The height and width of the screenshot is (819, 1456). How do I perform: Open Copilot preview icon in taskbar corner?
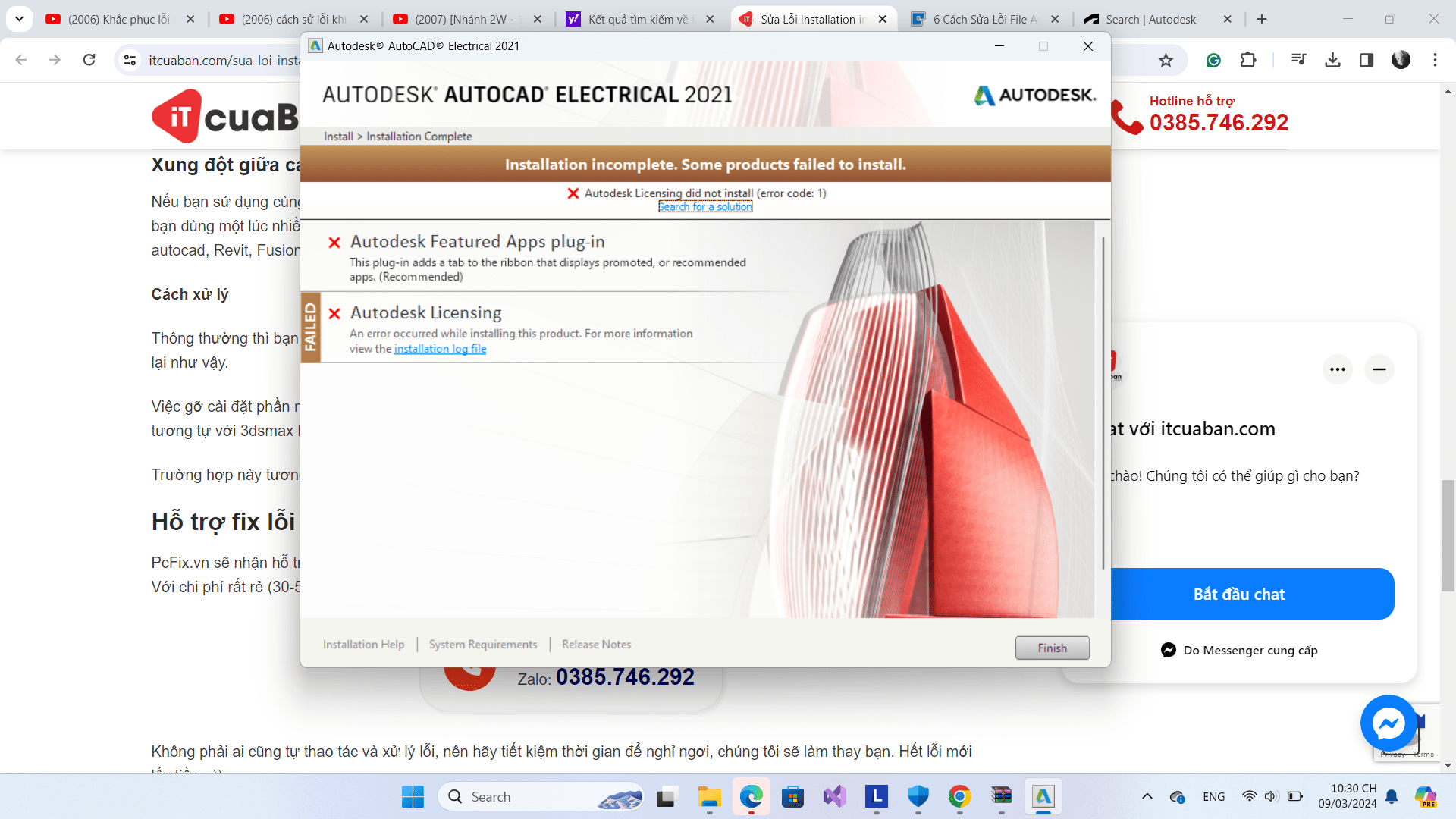pos(1426,797)
